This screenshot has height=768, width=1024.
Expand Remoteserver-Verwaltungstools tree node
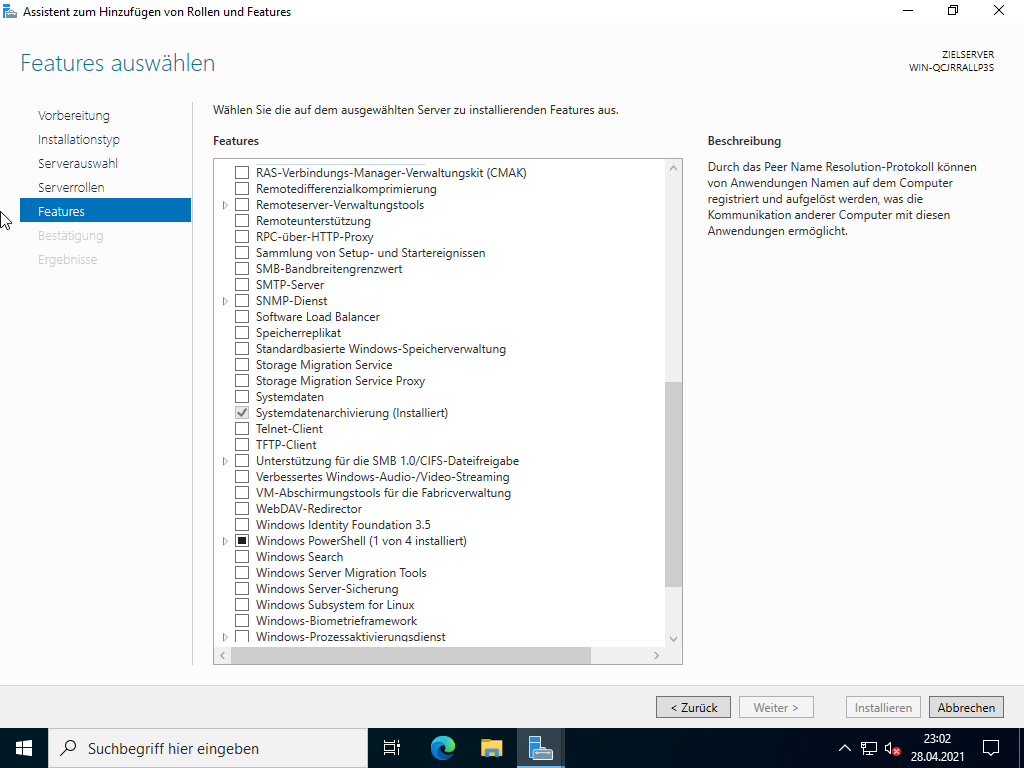[225, 205]
